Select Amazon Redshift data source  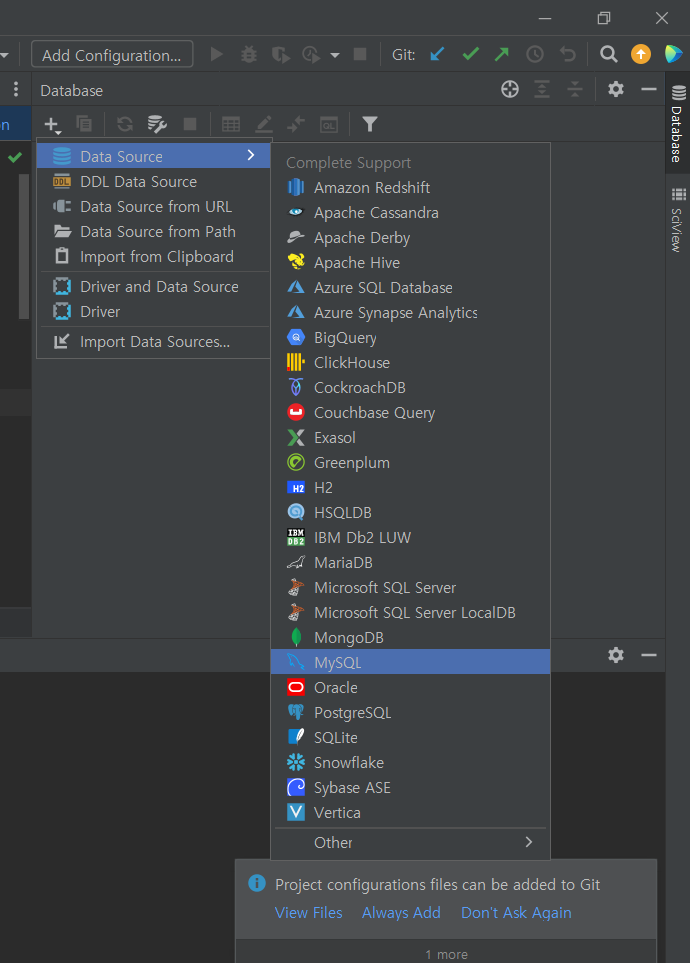(x=410, y=187)
